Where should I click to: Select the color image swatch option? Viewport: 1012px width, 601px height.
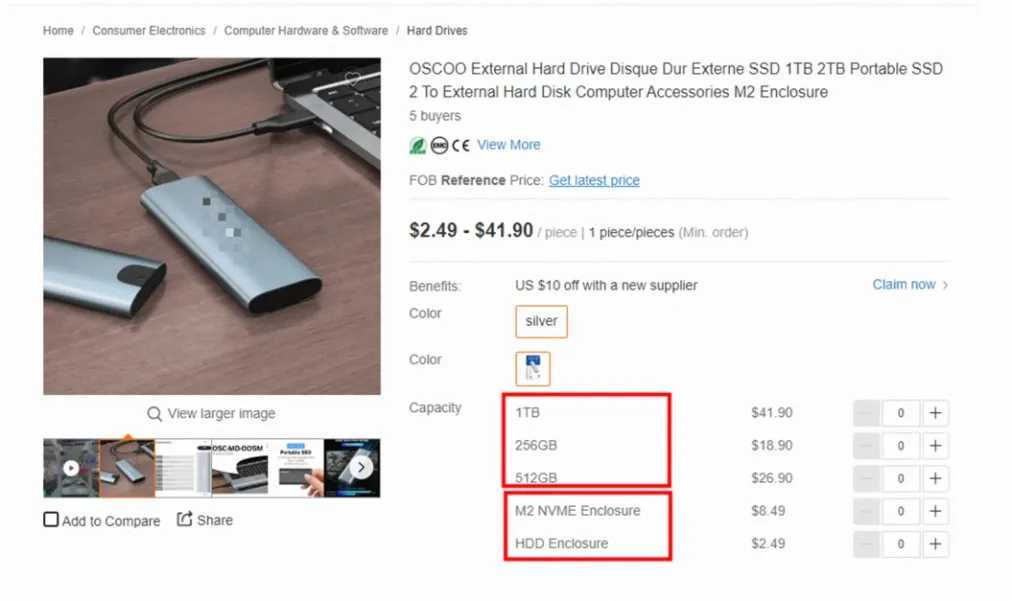533,368
